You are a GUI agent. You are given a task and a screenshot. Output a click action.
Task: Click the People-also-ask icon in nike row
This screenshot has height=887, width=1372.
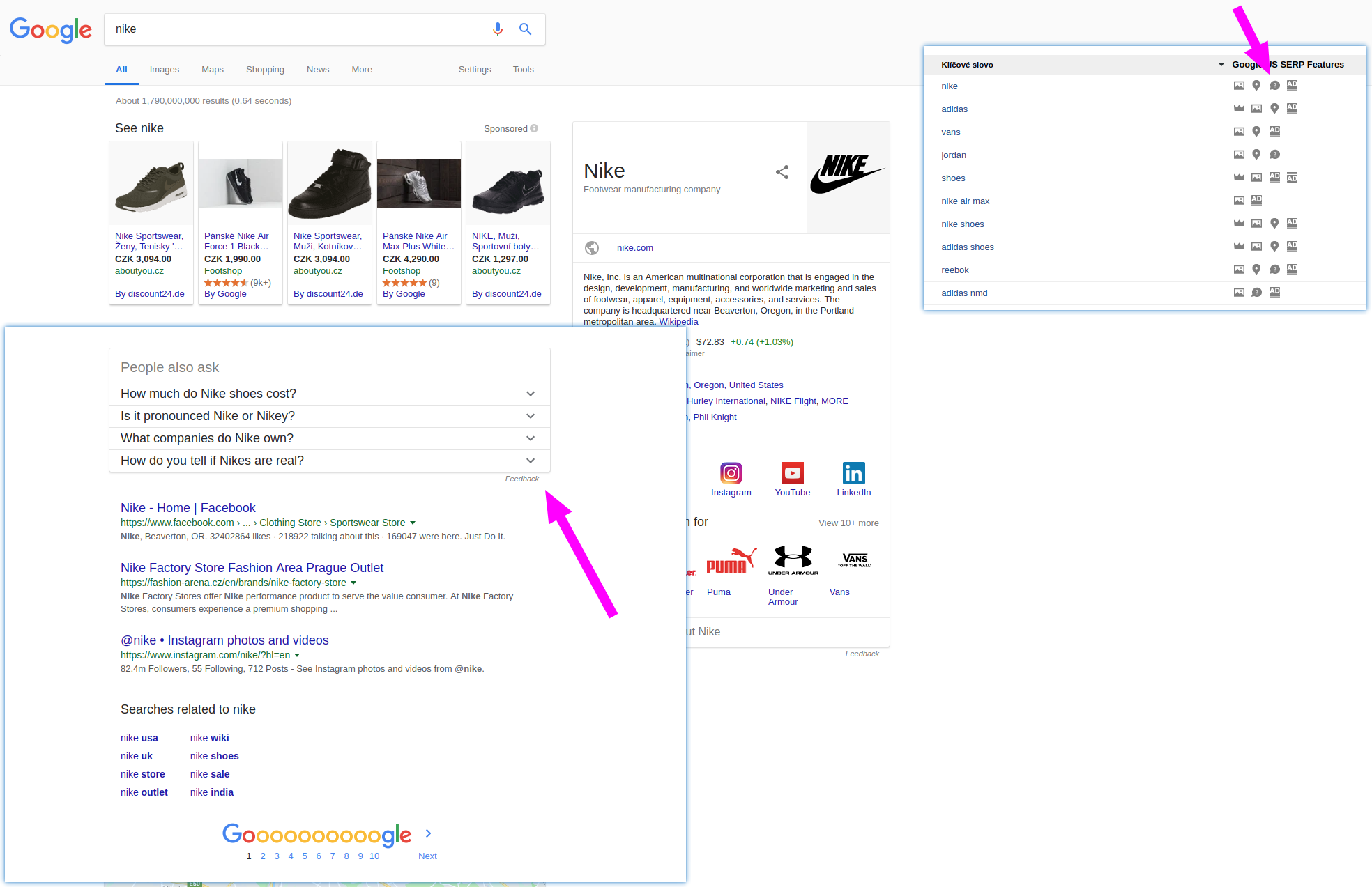pyautogui.click(x=1274, y=86)
